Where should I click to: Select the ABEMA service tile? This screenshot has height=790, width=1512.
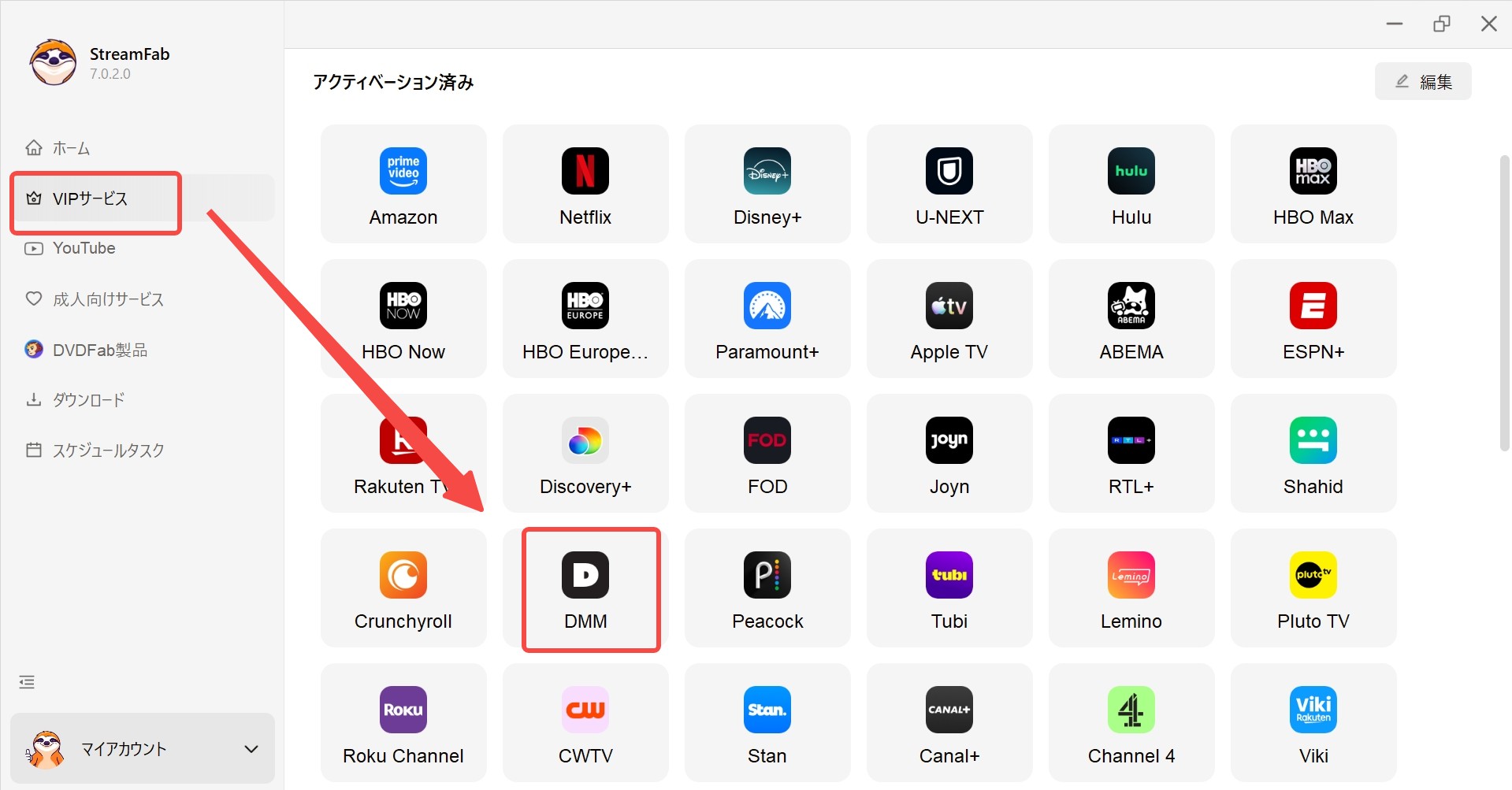tap(1131, 318)
